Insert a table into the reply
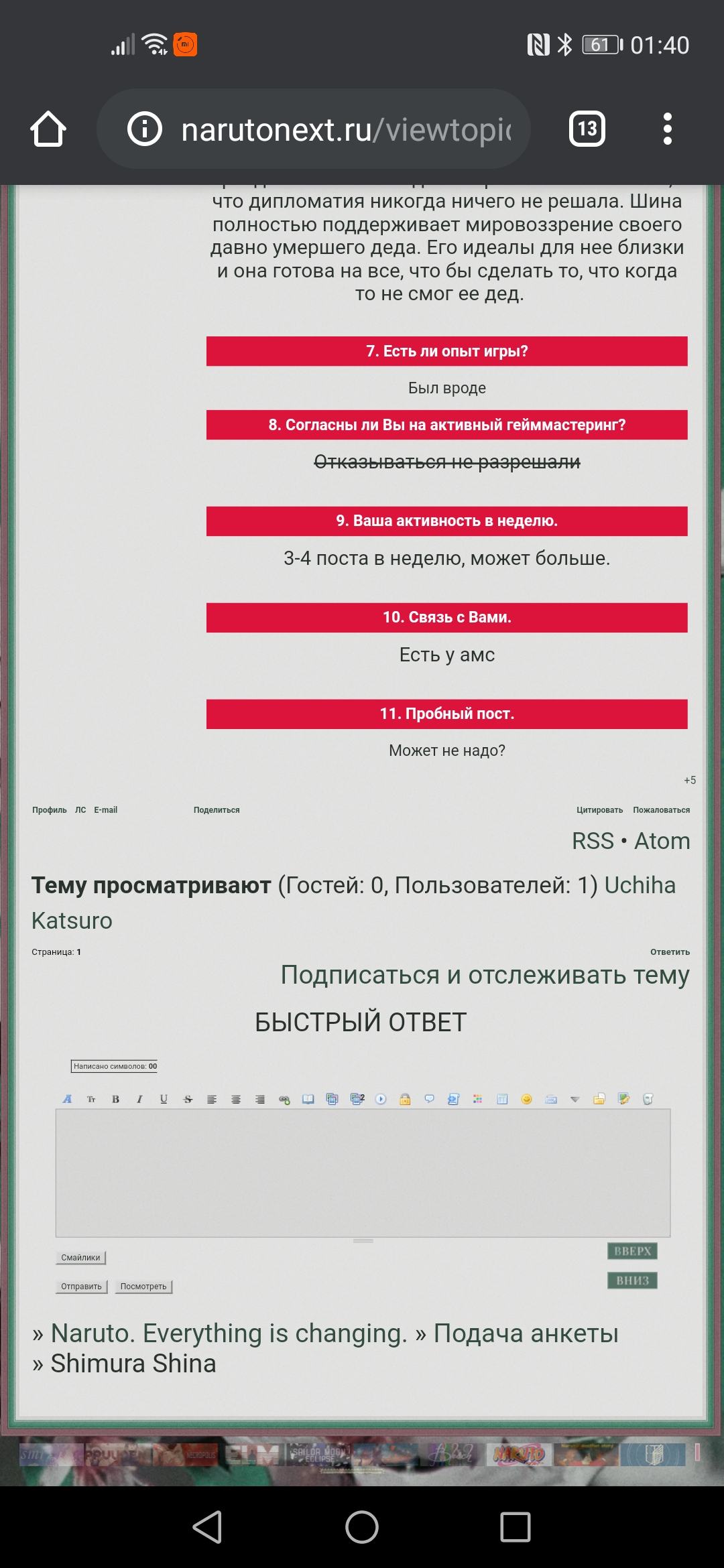Image resolution: width=724 pixels, height=1568 pixels. (x=502, y=1099)
